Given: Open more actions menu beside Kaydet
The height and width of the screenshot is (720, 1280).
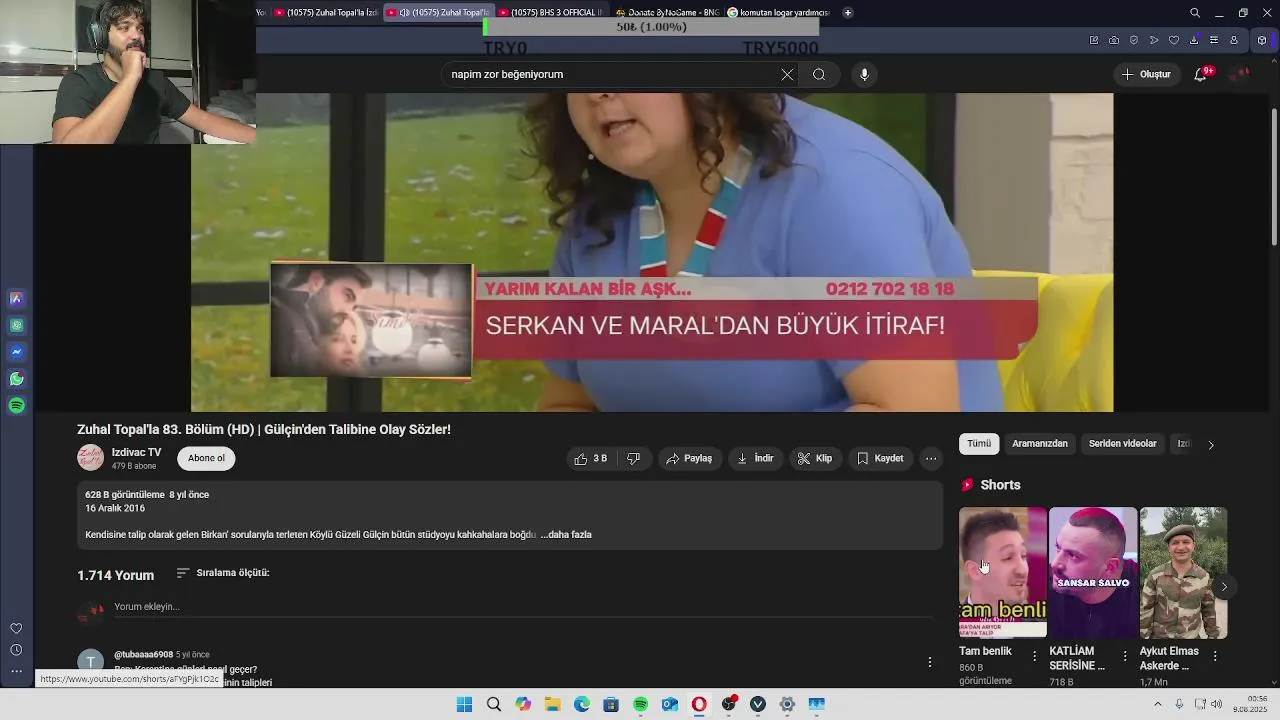Looking at the screenshot, I should pyautogui.click(x=931, y=459).
